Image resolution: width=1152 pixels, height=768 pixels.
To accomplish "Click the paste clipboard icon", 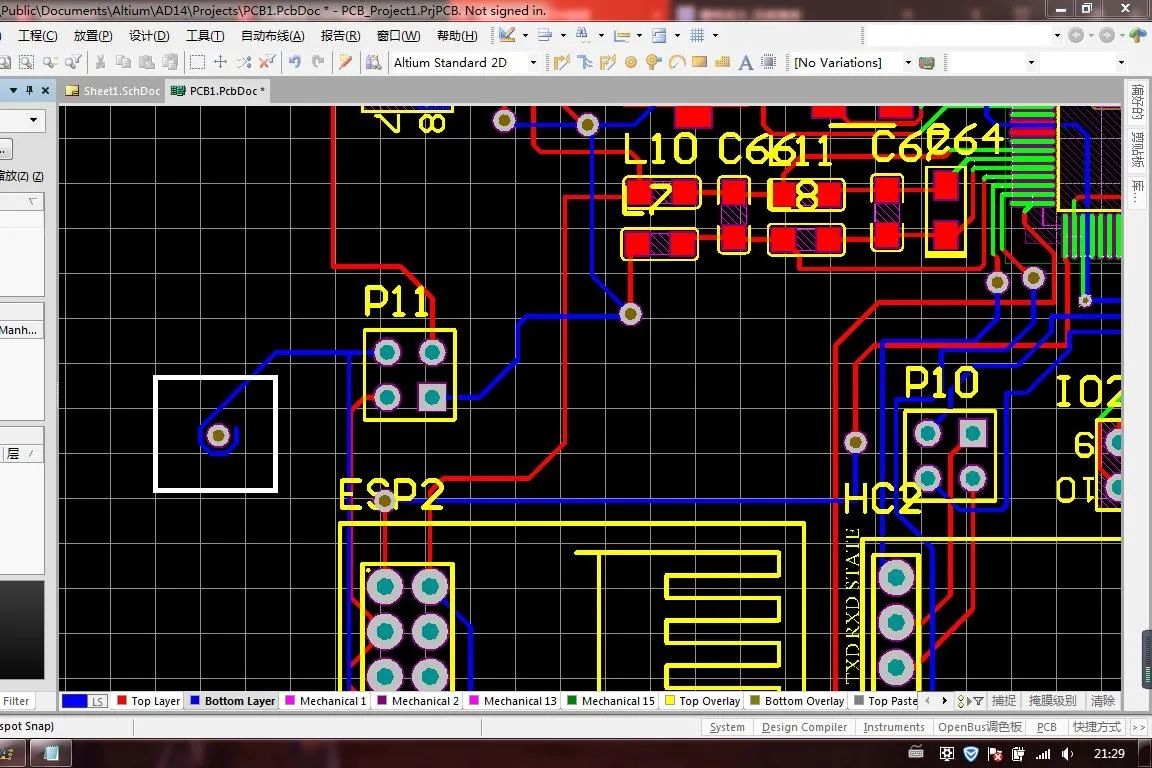I will click(146, 62).
